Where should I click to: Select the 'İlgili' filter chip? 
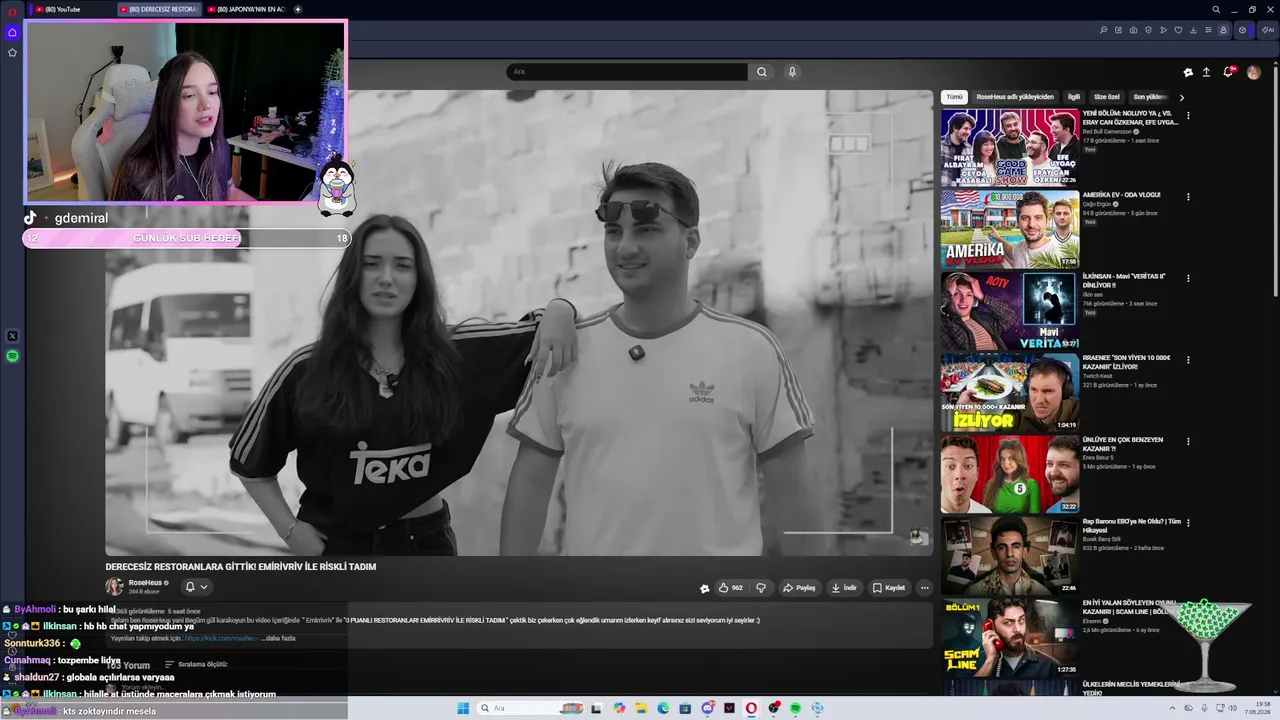pyautogui.click(x=1073, y=97)
